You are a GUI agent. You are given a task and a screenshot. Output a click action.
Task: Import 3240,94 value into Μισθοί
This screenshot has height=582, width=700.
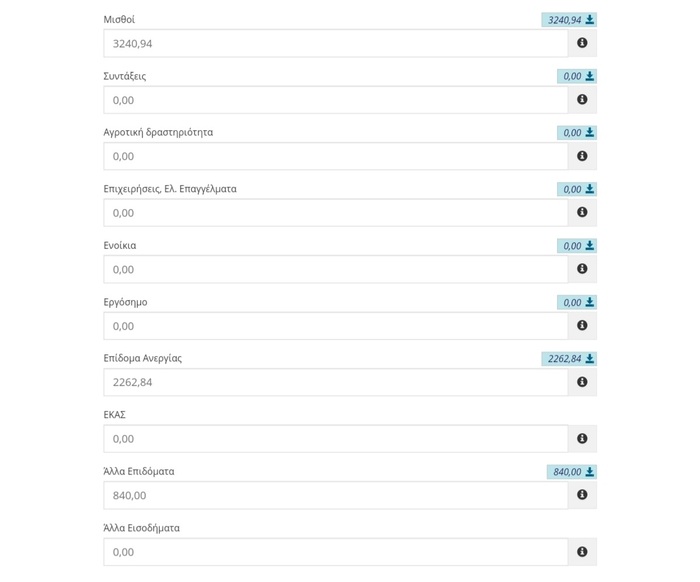[x=569, y=20]
